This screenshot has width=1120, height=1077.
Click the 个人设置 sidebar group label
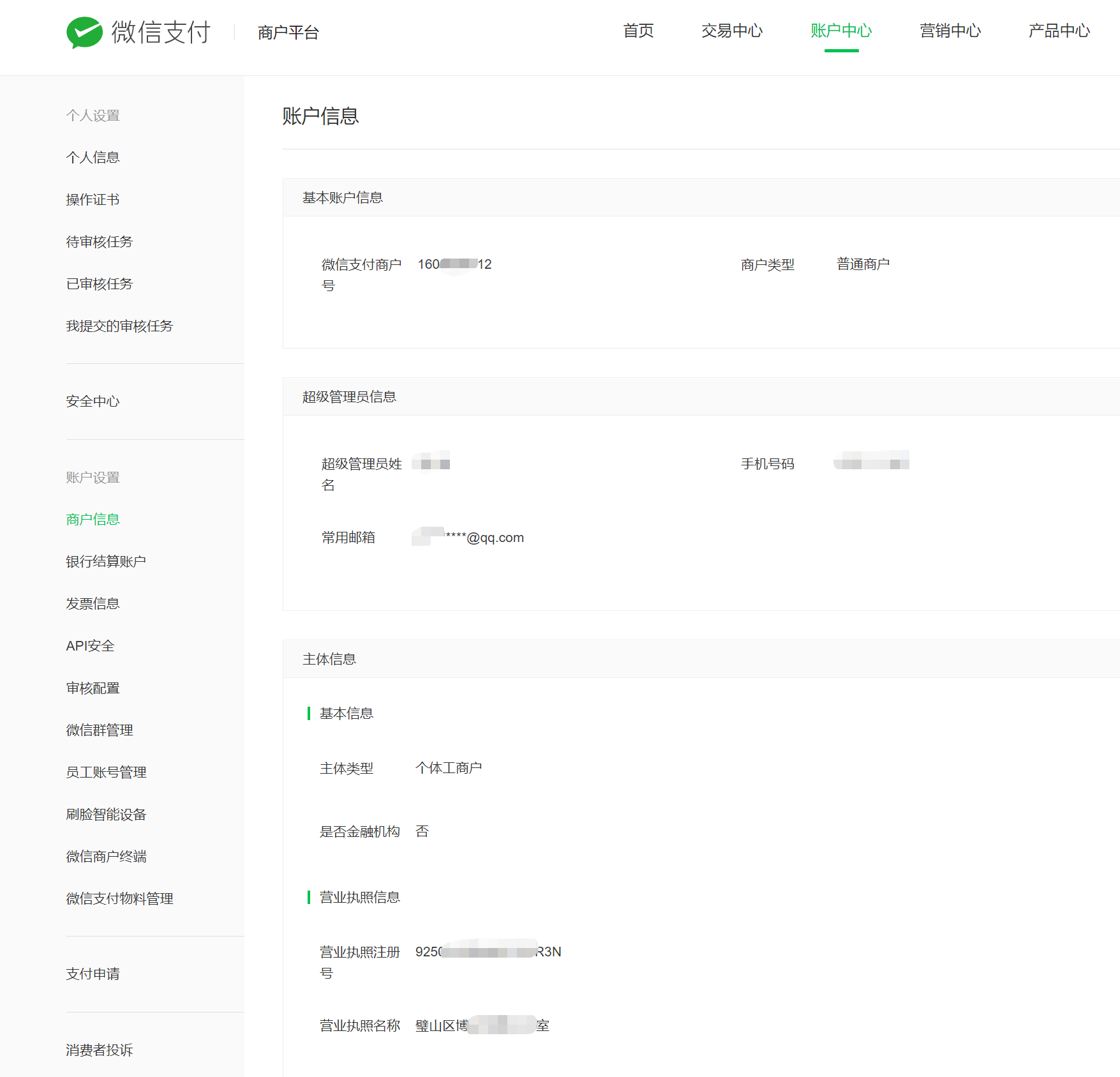(93, 116)
